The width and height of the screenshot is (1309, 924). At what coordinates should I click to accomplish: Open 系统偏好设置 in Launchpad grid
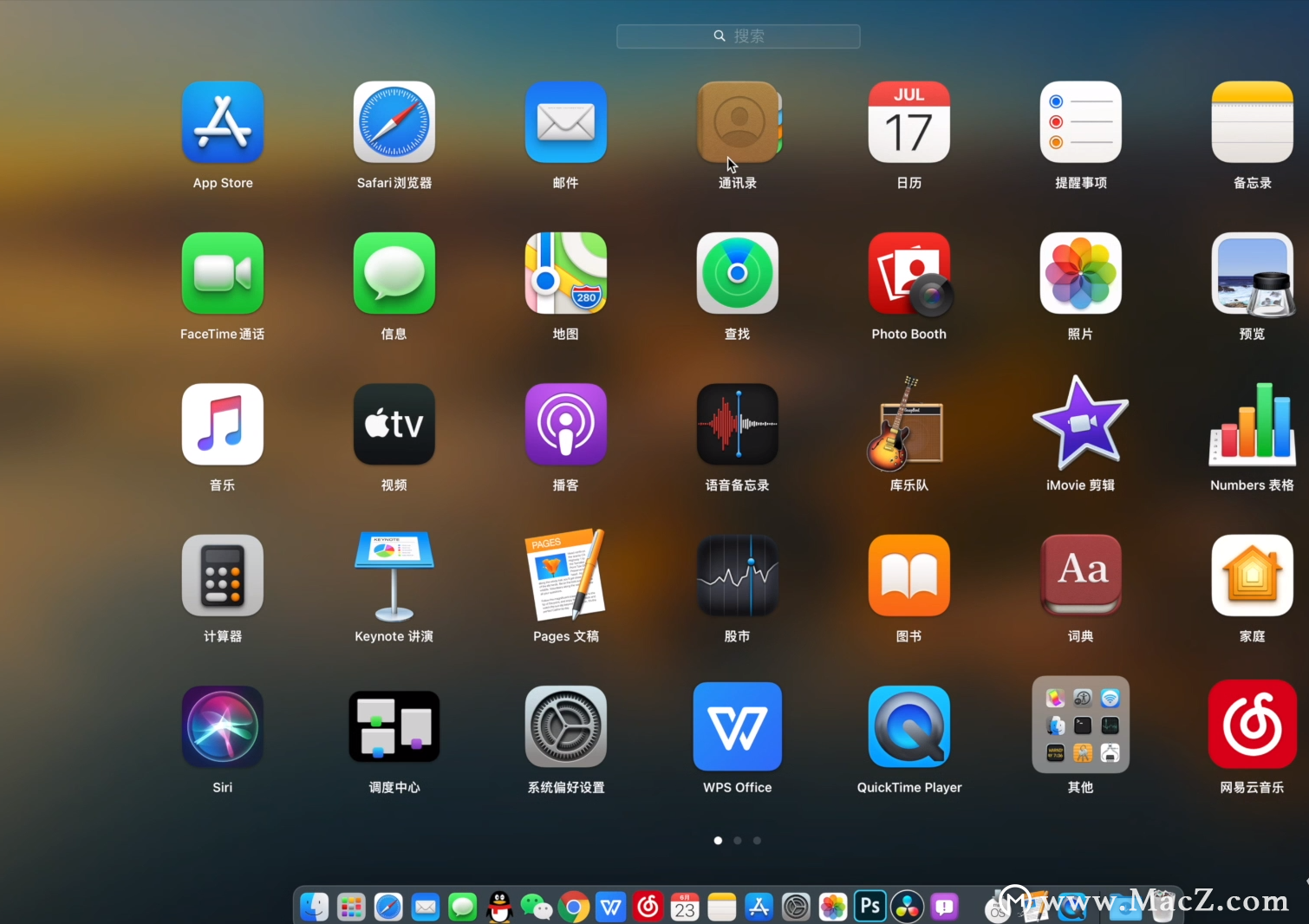pos(566,726)
